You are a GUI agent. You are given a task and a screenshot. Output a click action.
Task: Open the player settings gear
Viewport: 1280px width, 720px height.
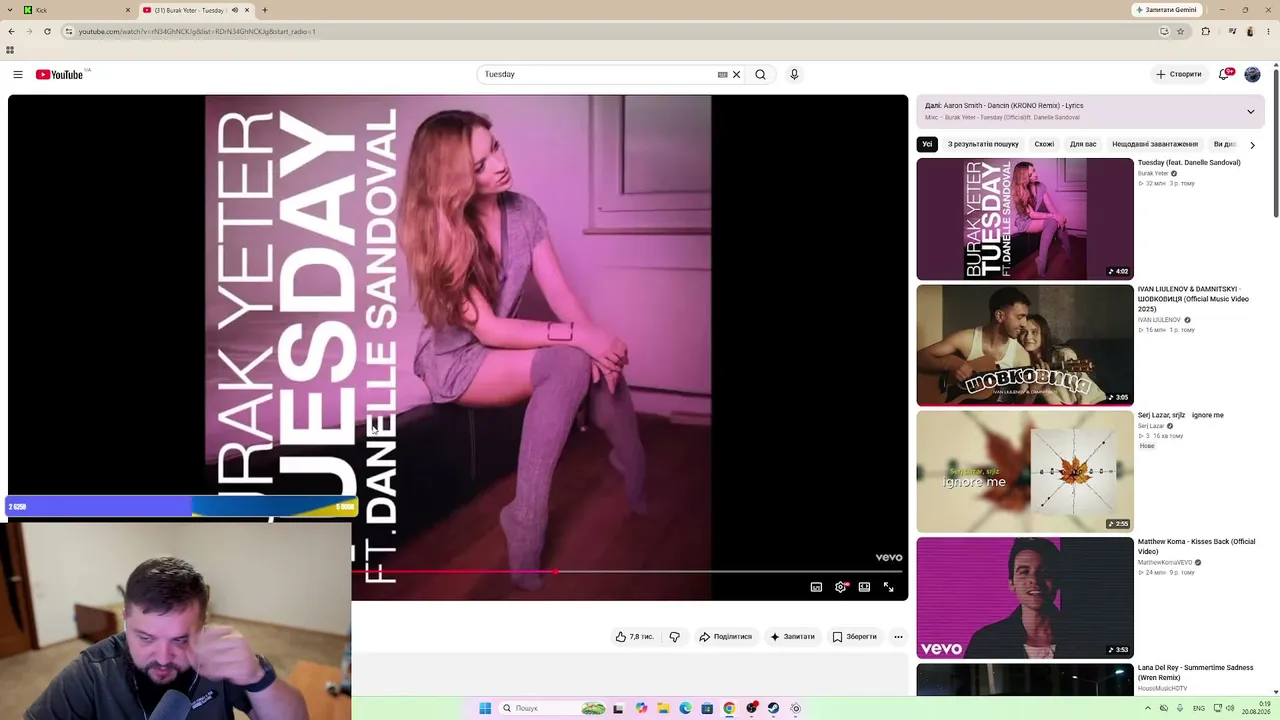point(840,587)
